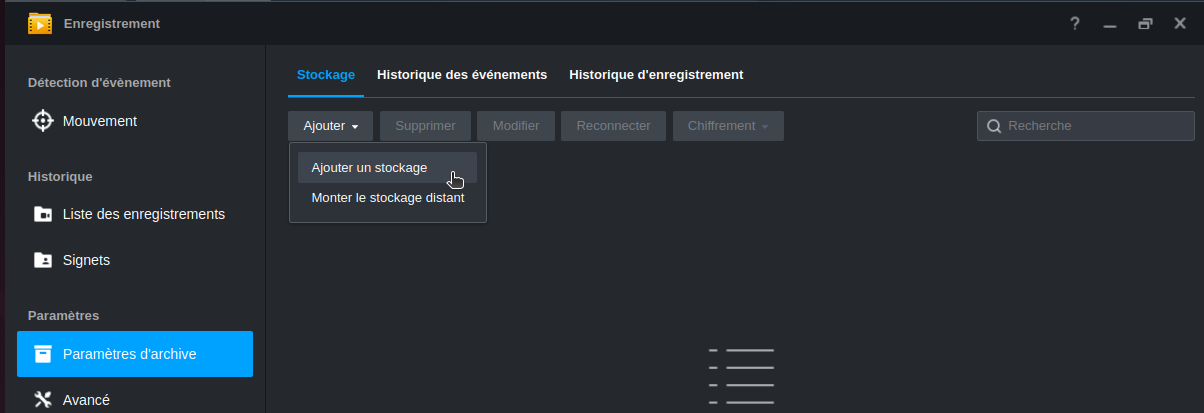
Task: Open the help question mark icon
Action: (1075, 24)
